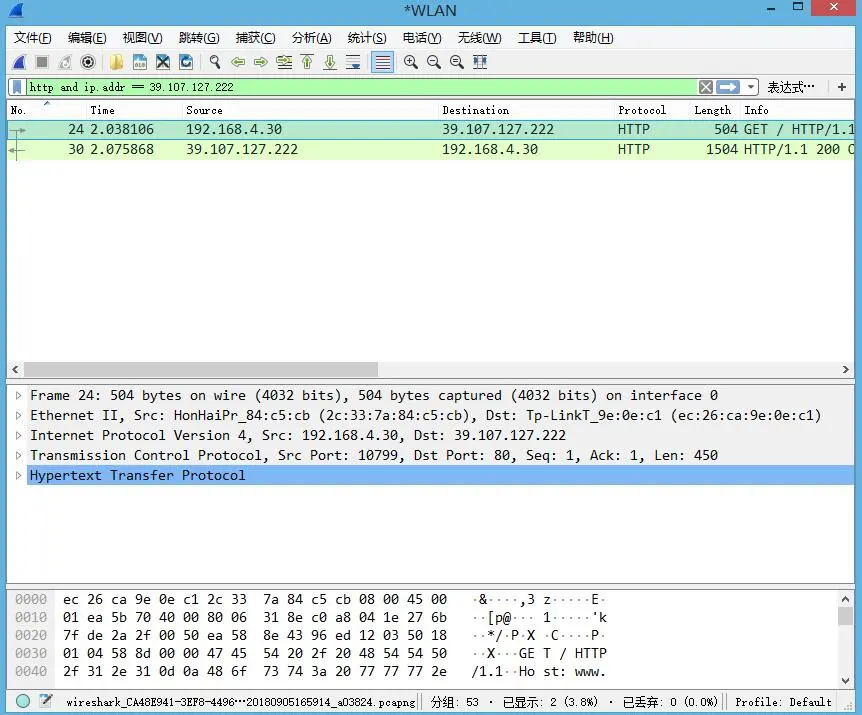
Task: Open 文件(F) menu
Action: click(x=32, y=38)
